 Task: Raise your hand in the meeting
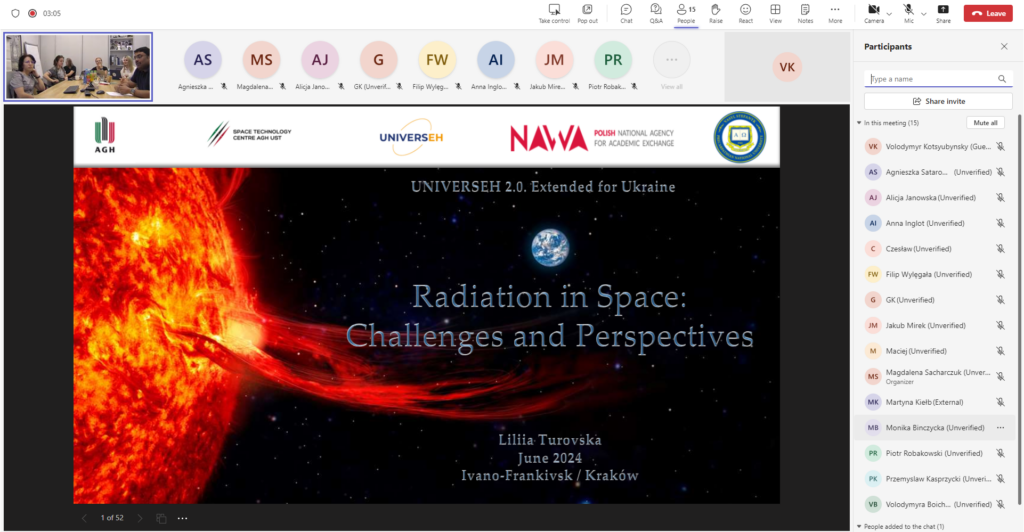point(716,13)
